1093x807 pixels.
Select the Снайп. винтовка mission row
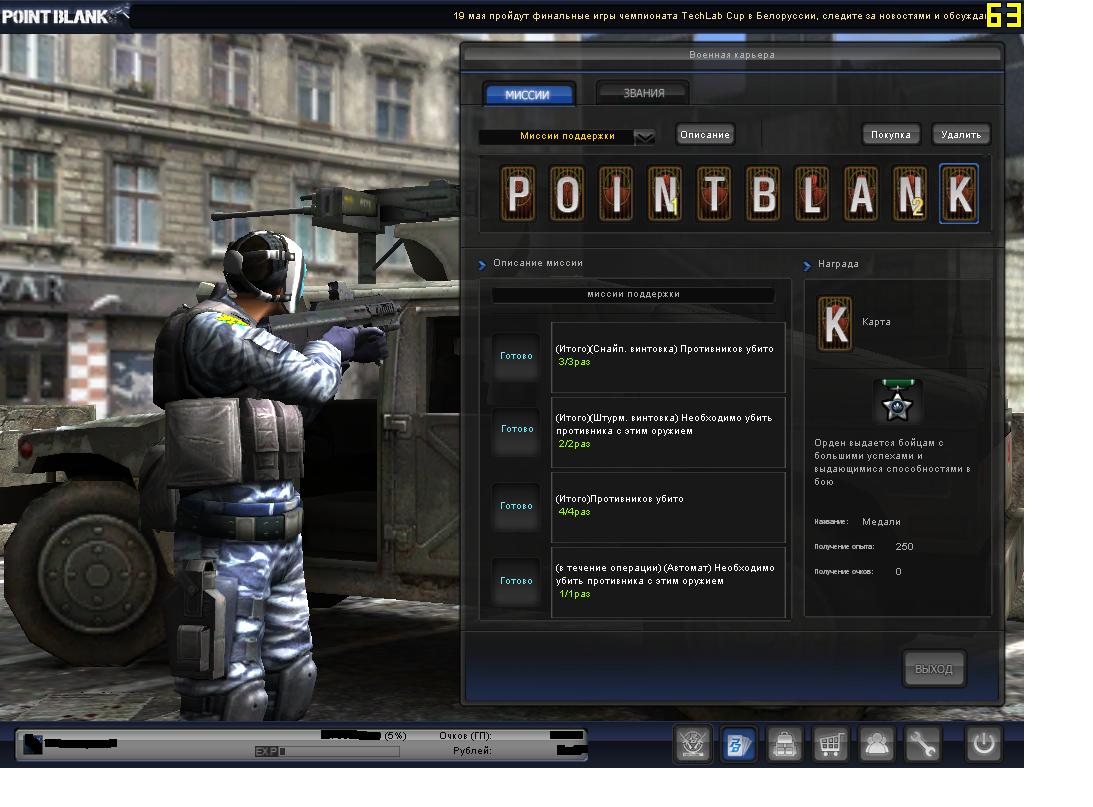click(668, 357)
